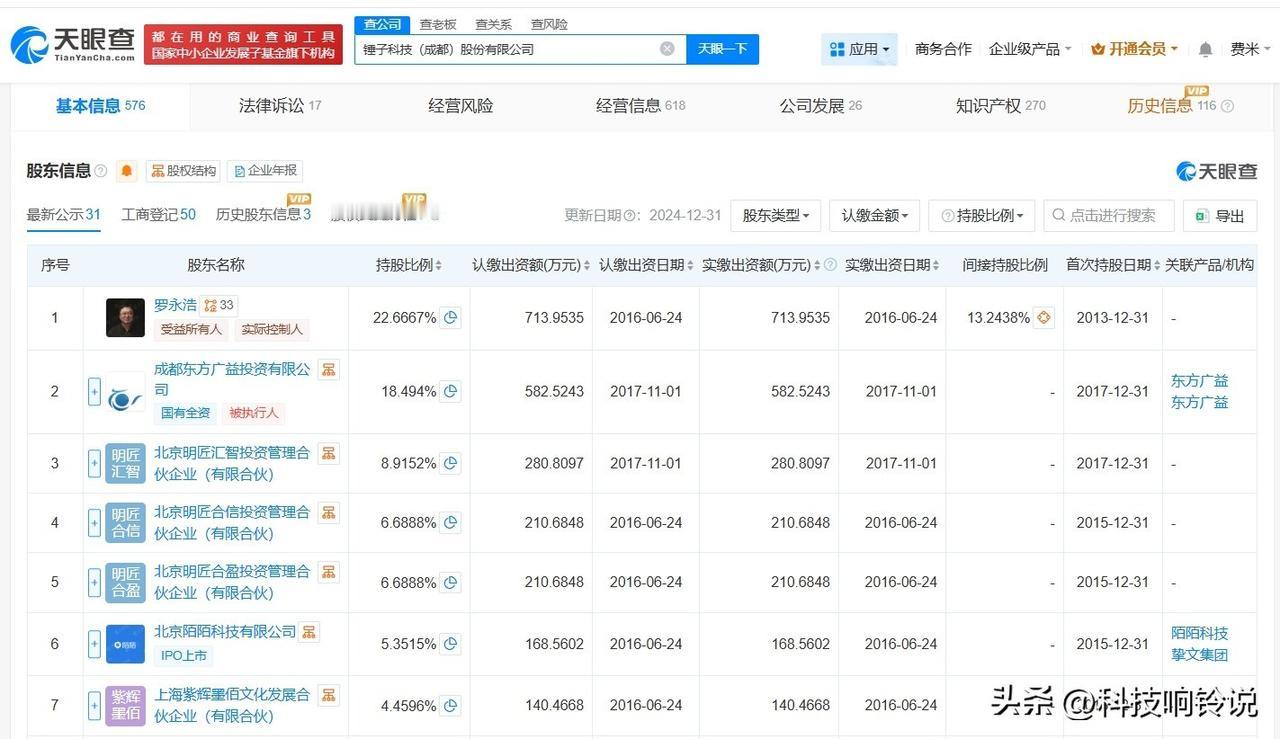
Task: Switch to the 经营风险 tab
Action: click(460, 106)
